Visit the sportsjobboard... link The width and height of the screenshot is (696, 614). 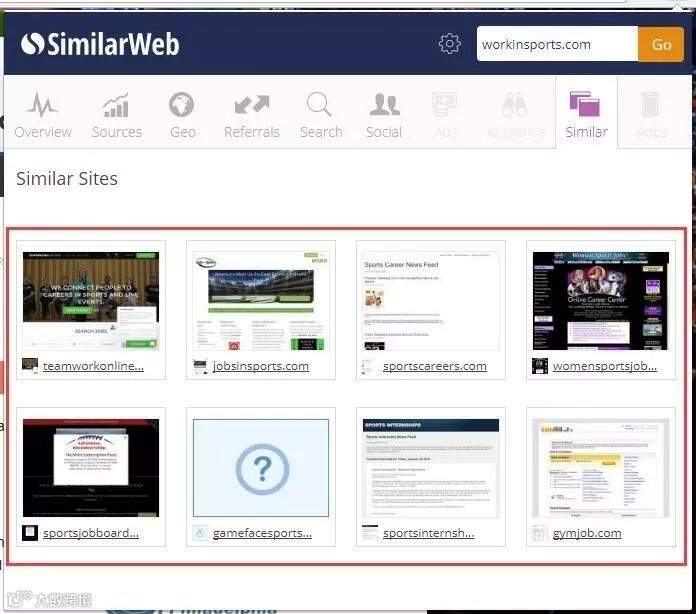(91, 533)
